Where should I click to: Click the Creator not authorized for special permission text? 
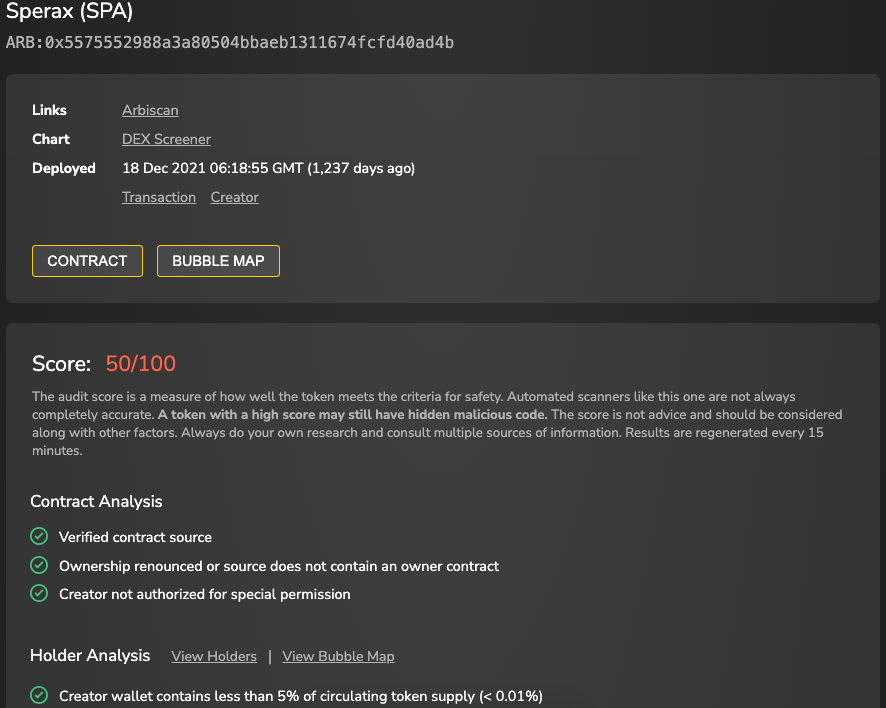click(205, 594)
